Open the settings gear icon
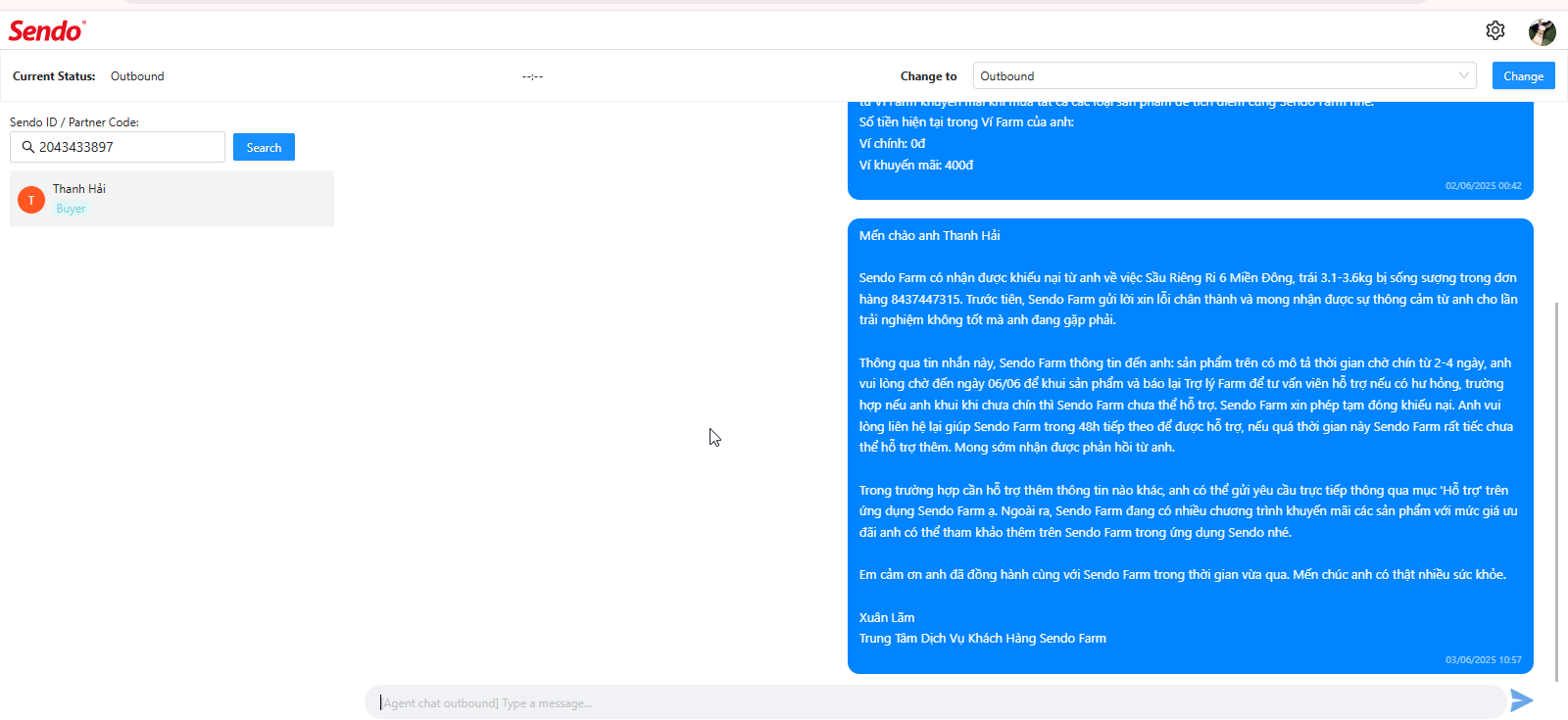This screenshot has height=720, width=1568. [1494, 30]
